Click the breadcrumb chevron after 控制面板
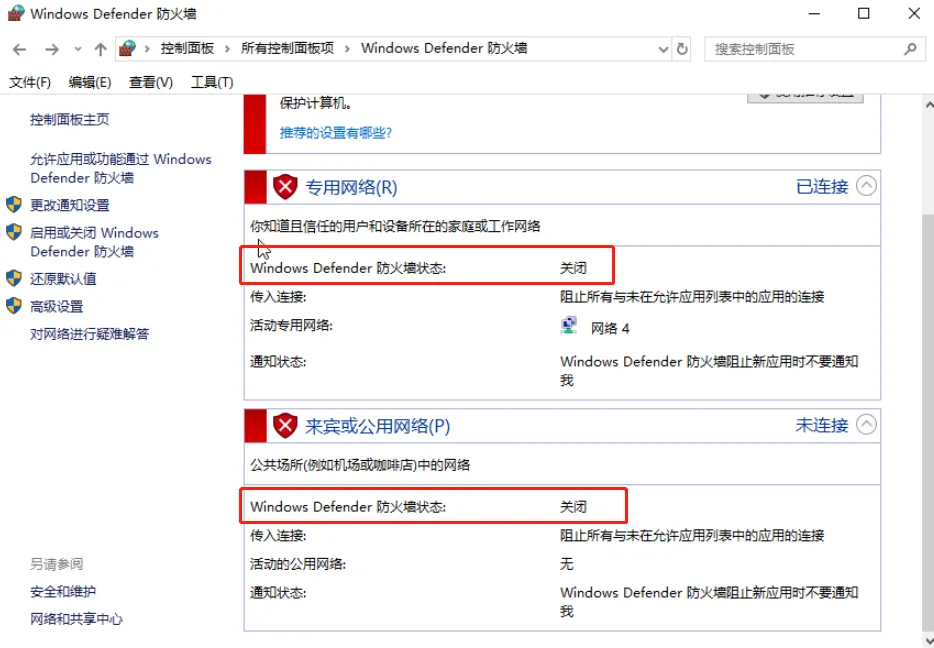The image size is (934, 648). click(x=227, y=49)
